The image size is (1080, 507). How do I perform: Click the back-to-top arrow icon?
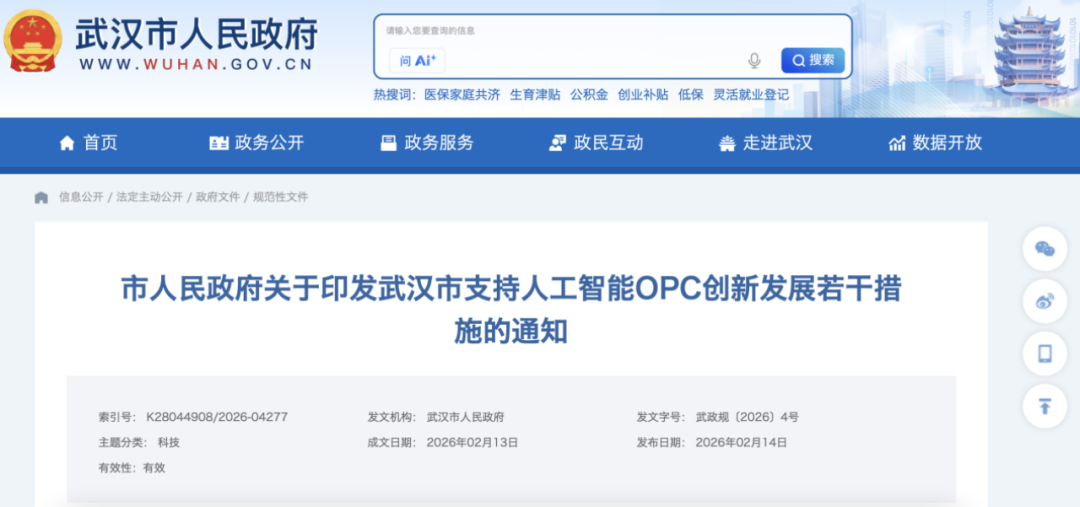(1044, 405)
